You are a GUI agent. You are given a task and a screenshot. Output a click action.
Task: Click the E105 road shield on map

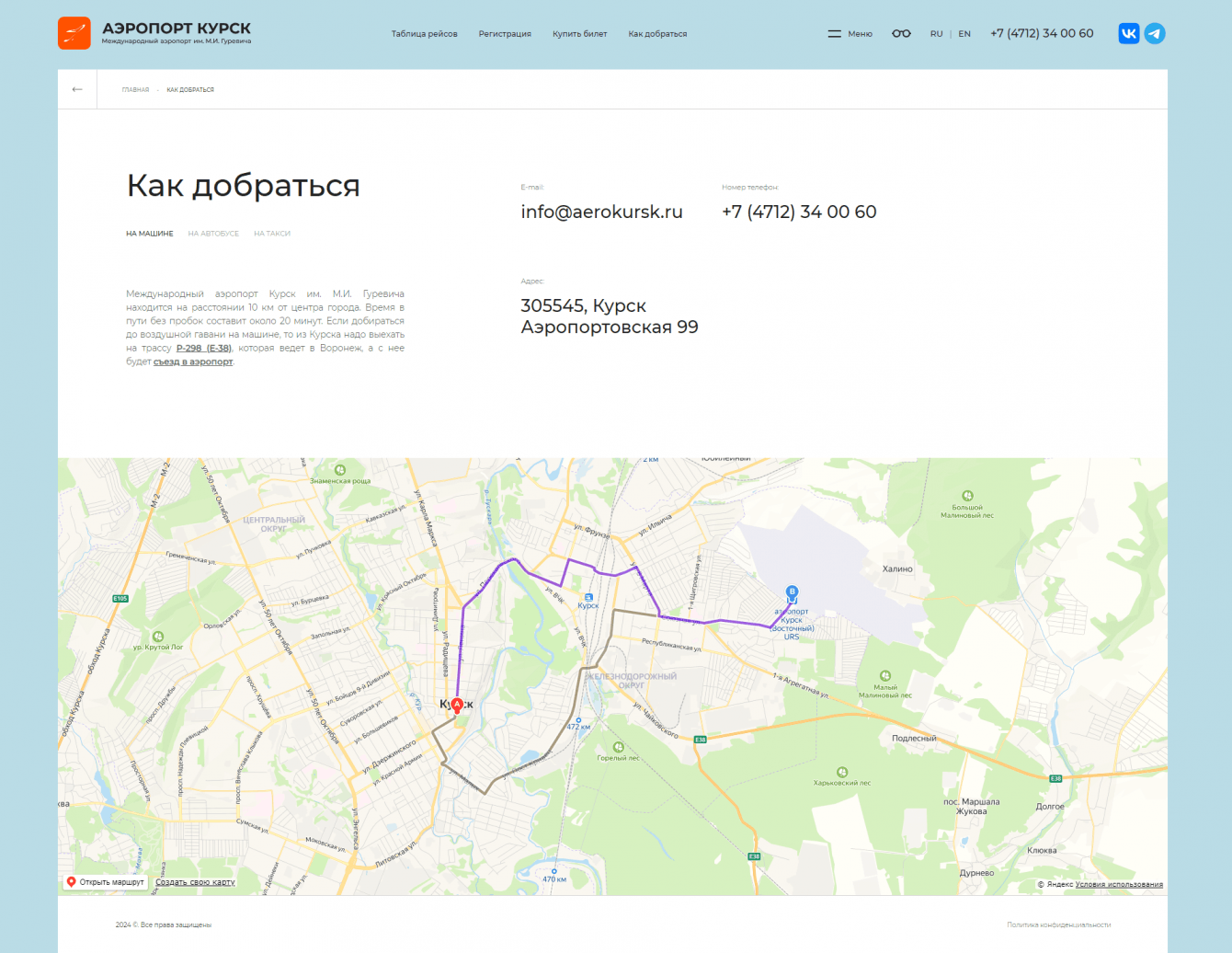pos(120,599)
